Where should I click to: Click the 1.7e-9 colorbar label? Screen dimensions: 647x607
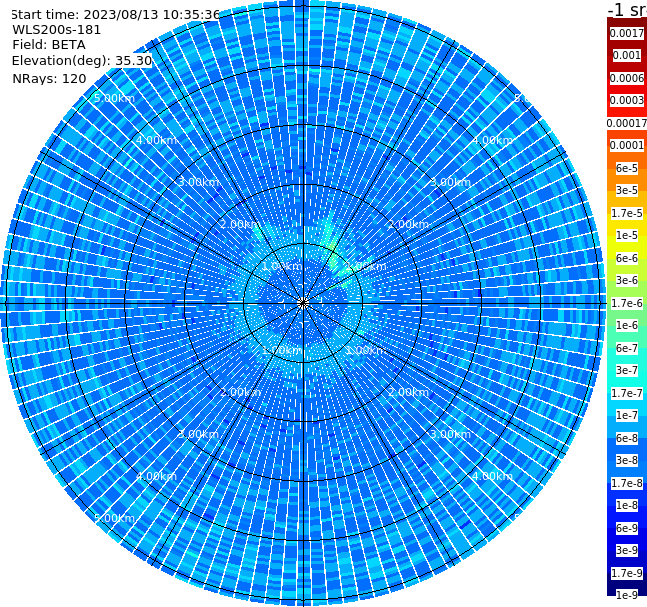coord(627,573)
